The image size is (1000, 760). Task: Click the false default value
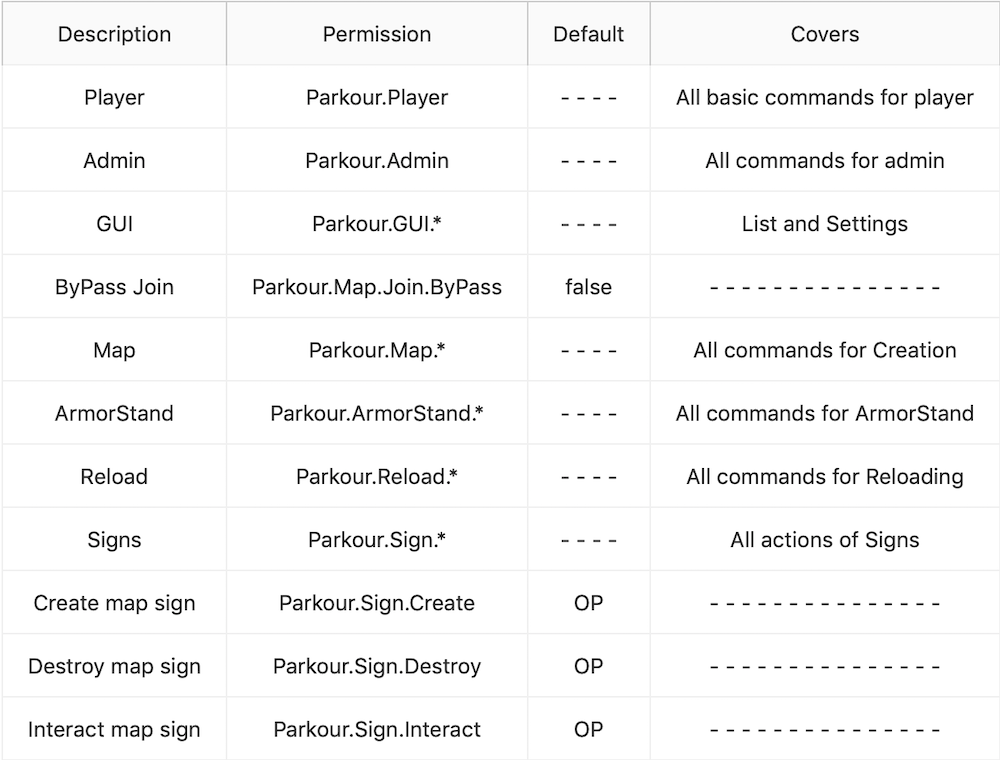coord(589,287)
